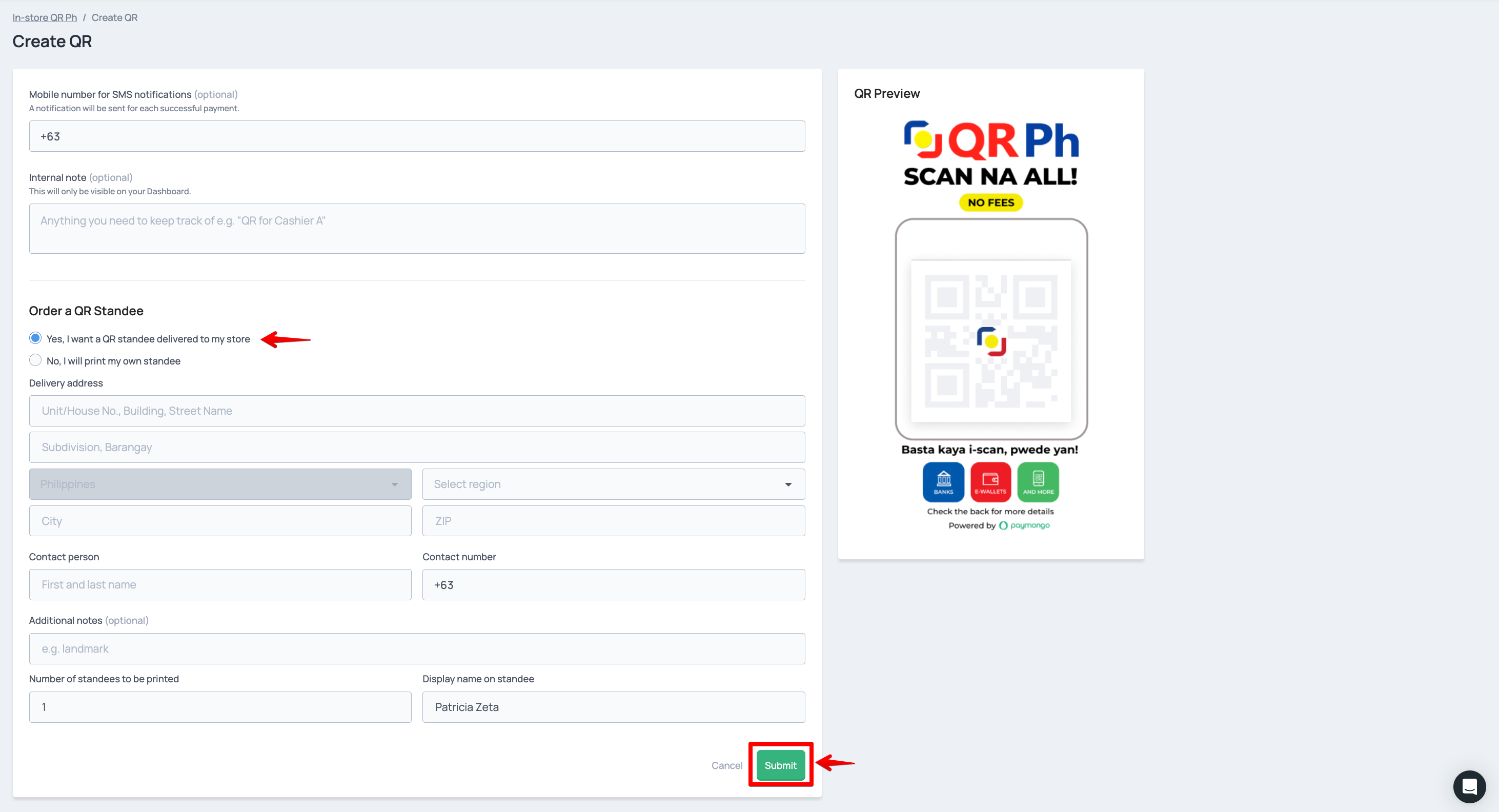The width and height of the screenshot is (1499, 812).
Task: Click the Create QR breadcrumb item
Action: click(115, 17)
